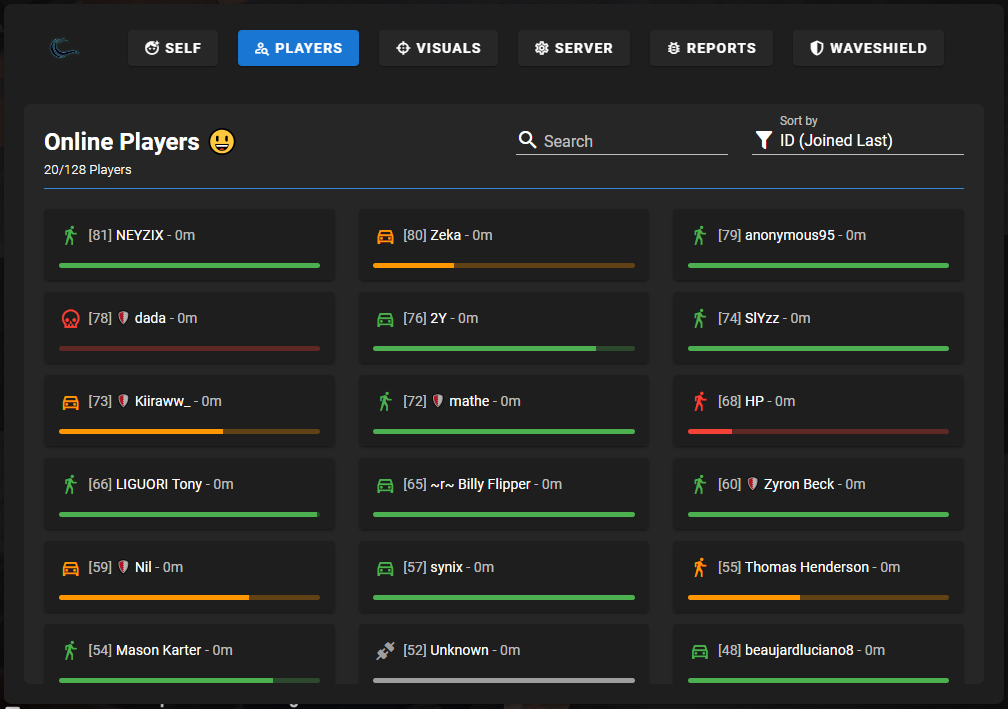Viewport: 1008px width, 709px height.
Task: Click the skull icon on dada's card
Action: click(x=69, y=318)
